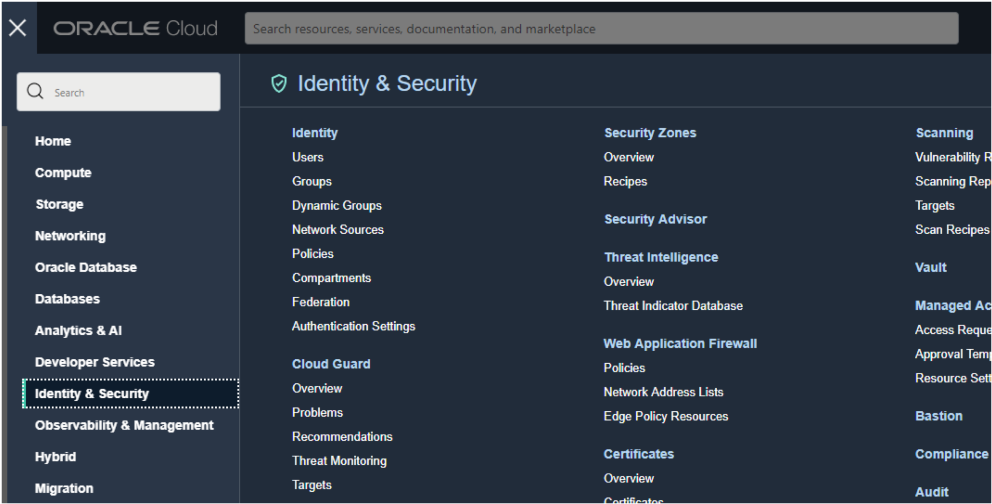The width and height of the screenshot is (992, 504).
Task: Open Authentication Settings link
Action: pos(353,326)
